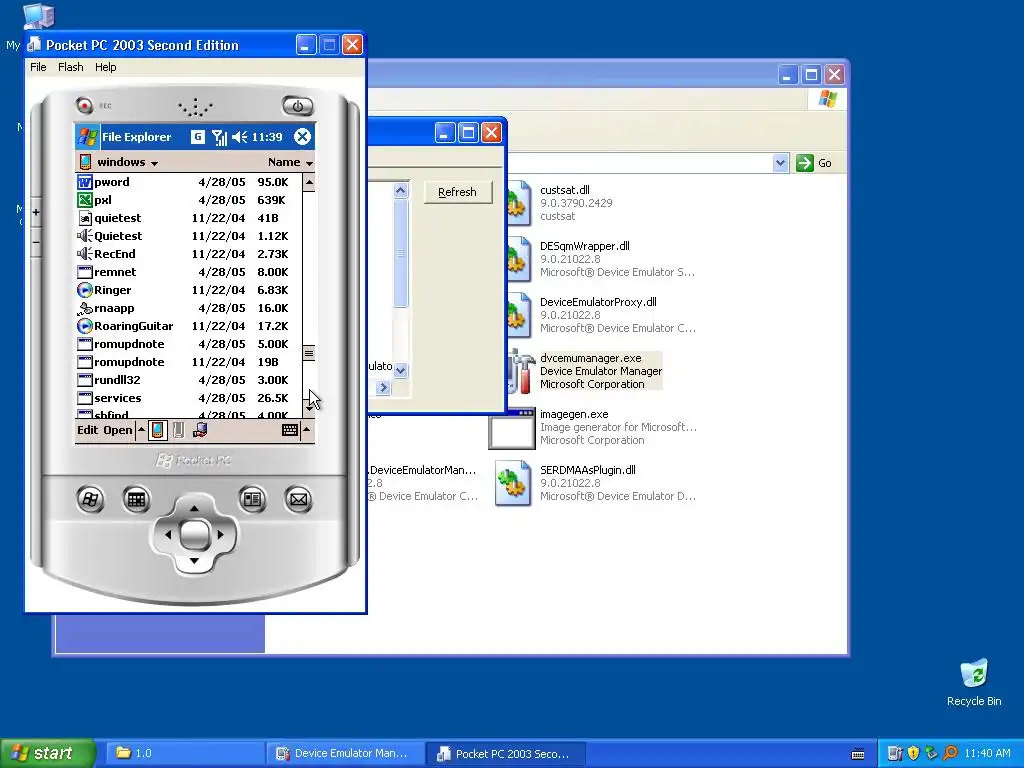
Task: Select the Quietest sound file icon
Action: tap(85, 236)
